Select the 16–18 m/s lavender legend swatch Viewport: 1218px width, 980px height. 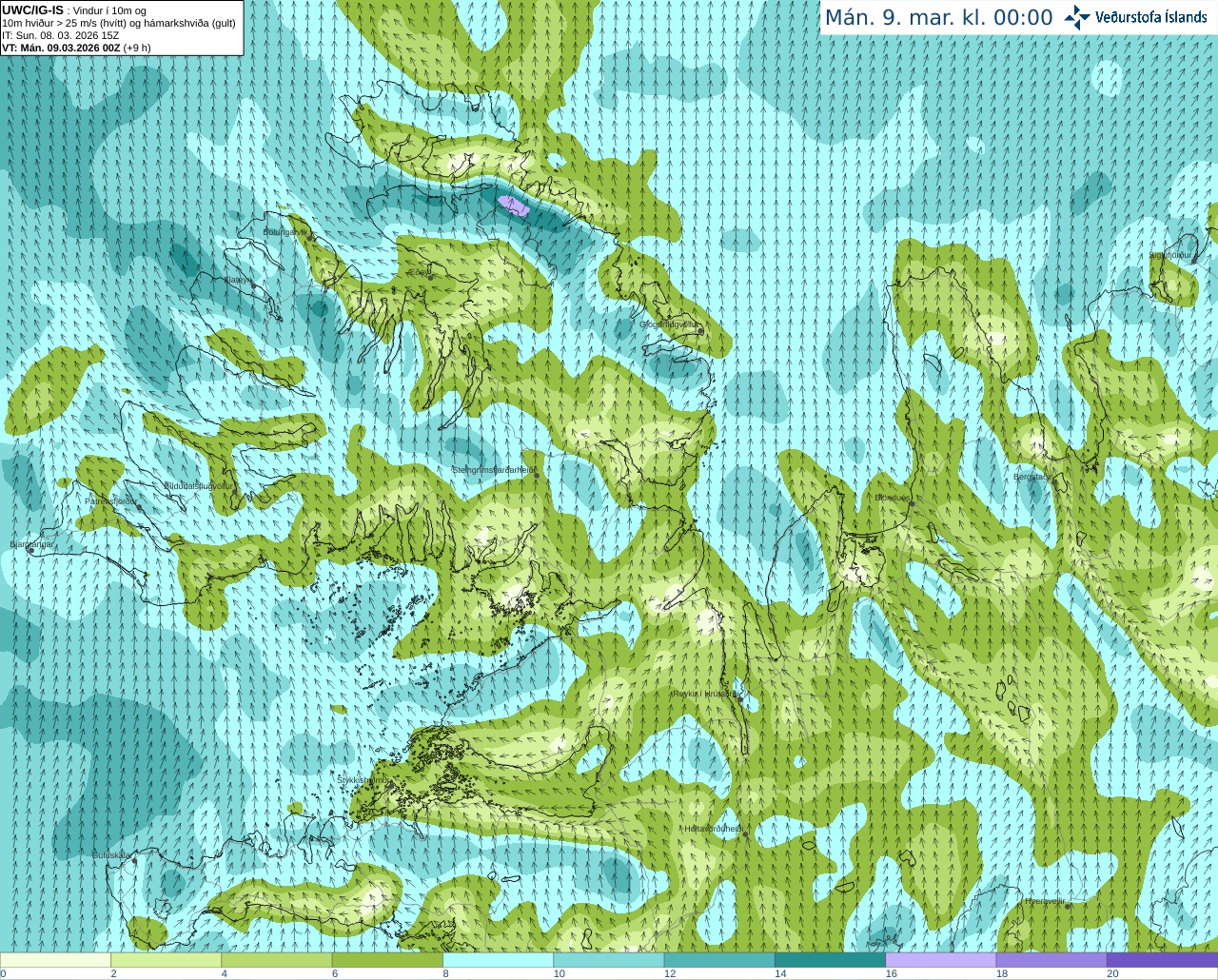[x=941, y=960]
